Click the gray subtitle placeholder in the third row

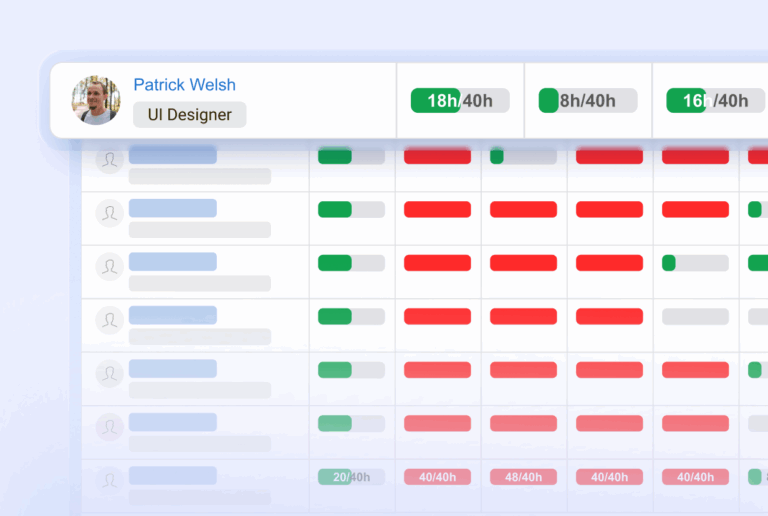tap(199, 283)
